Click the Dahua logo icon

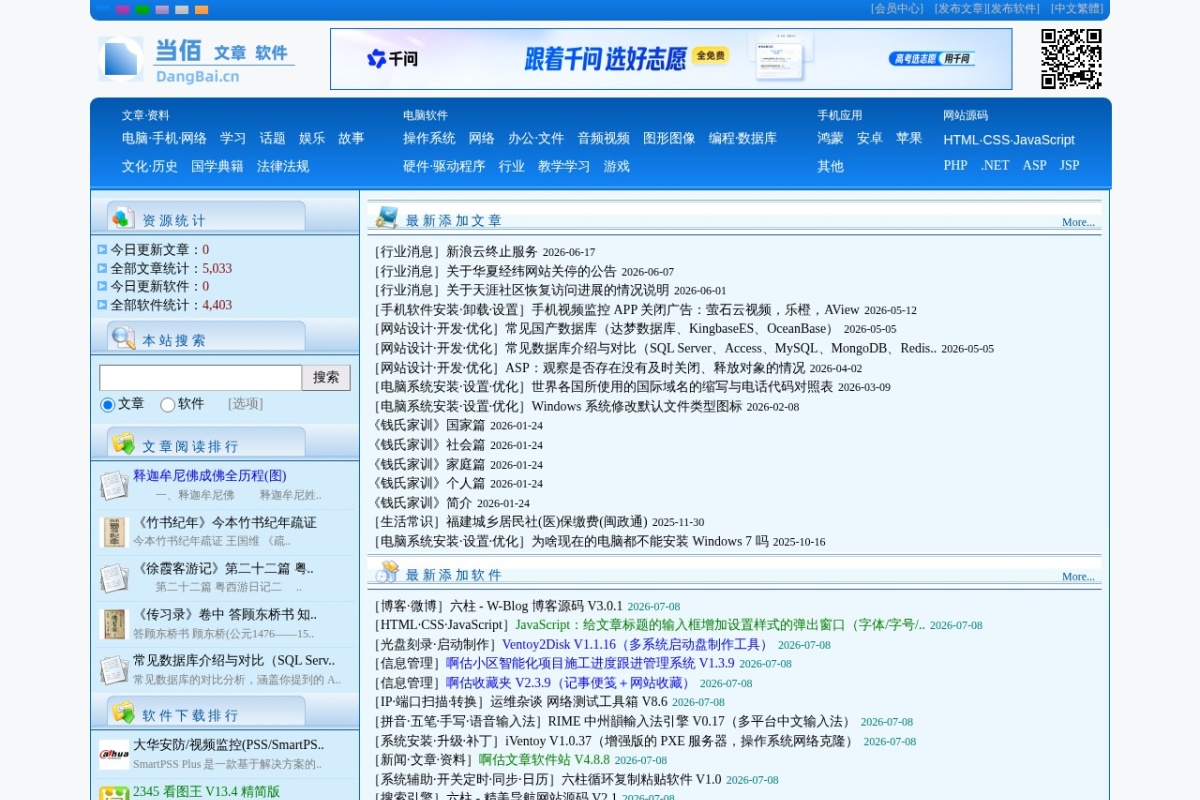click(x=114, y=754)
